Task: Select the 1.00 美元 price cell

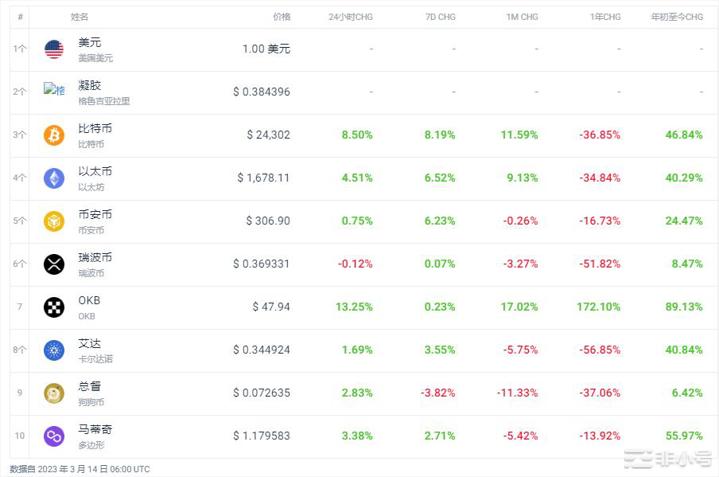Action: point(266,49)
